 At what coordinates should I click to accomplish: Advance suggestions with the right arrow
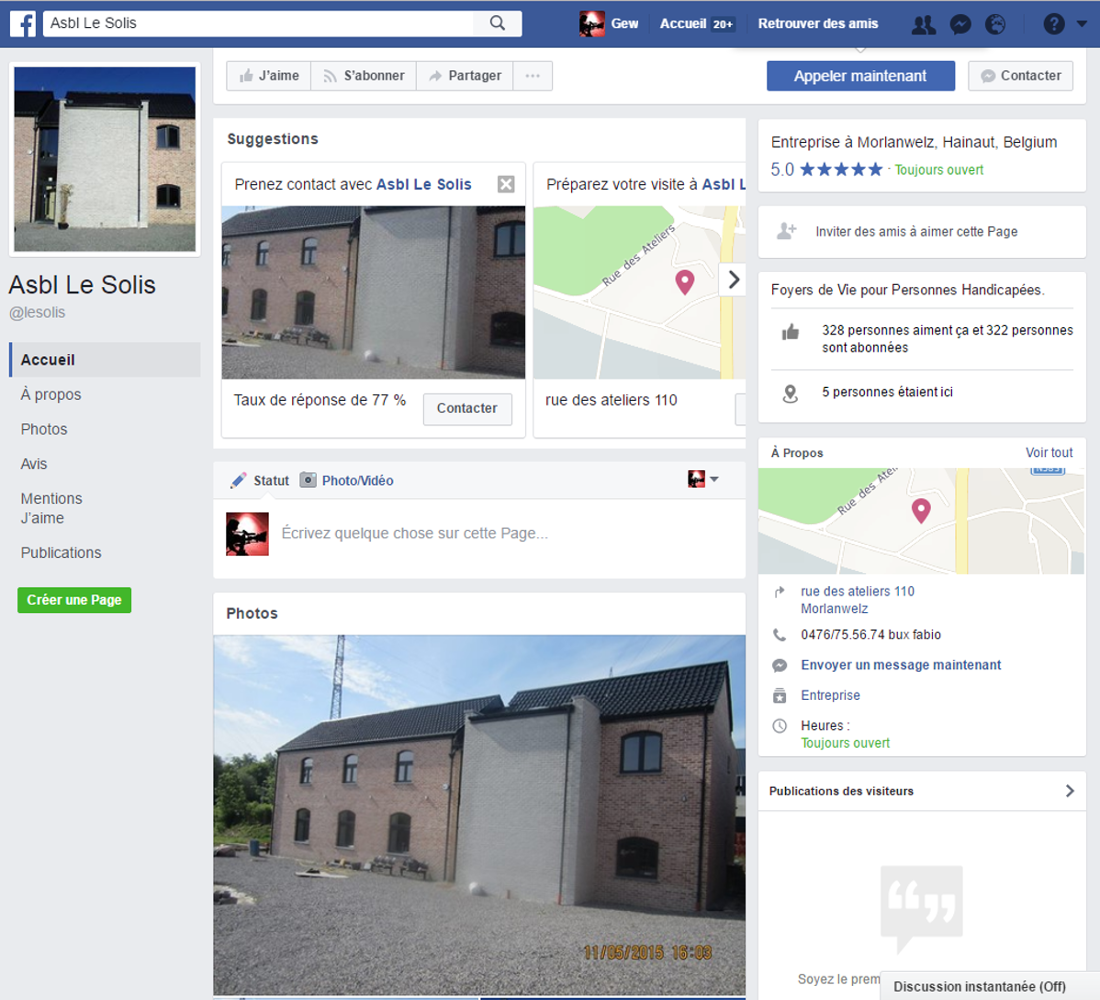point(733,279)
